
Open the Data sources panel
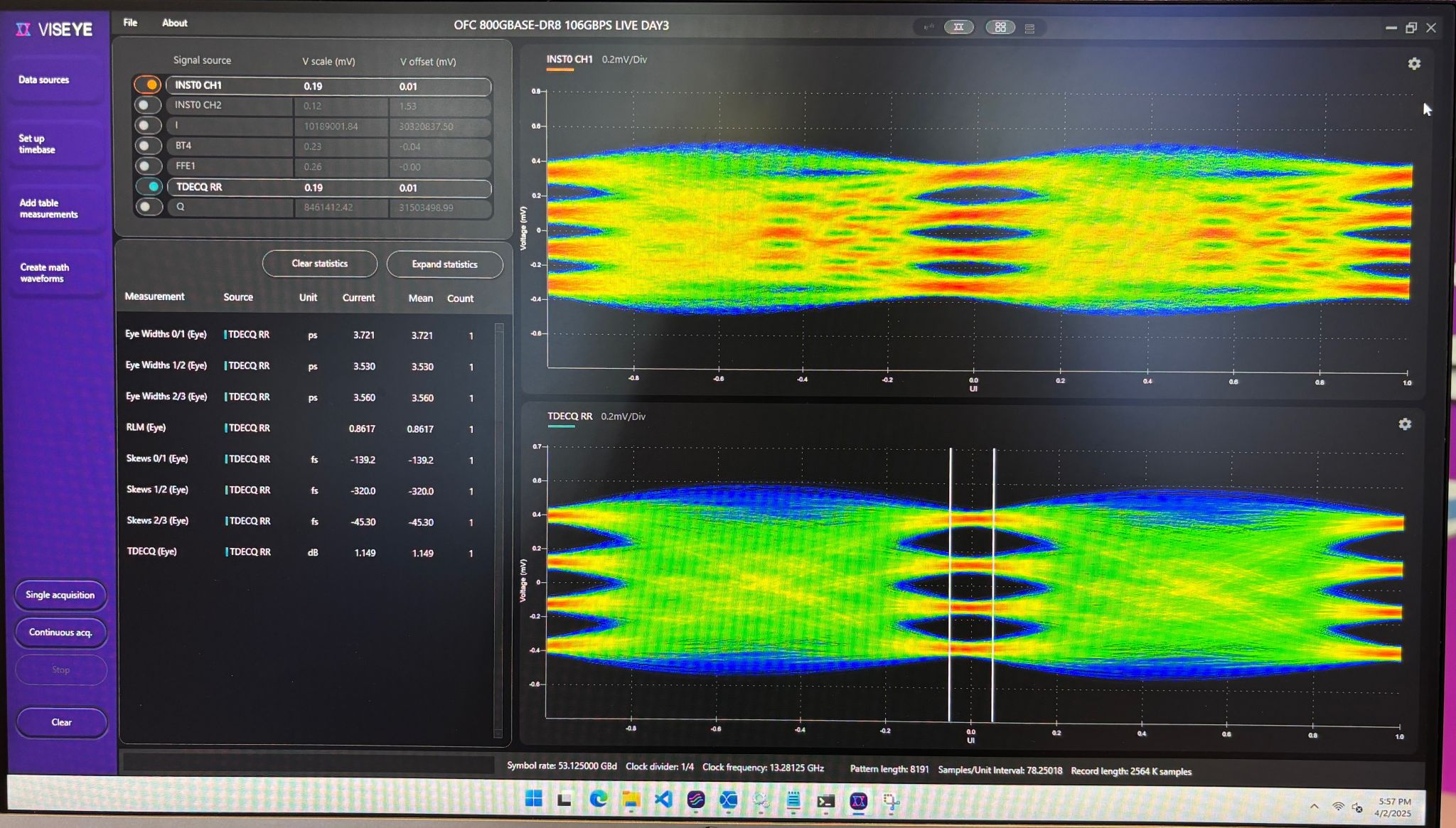[44, 80]
